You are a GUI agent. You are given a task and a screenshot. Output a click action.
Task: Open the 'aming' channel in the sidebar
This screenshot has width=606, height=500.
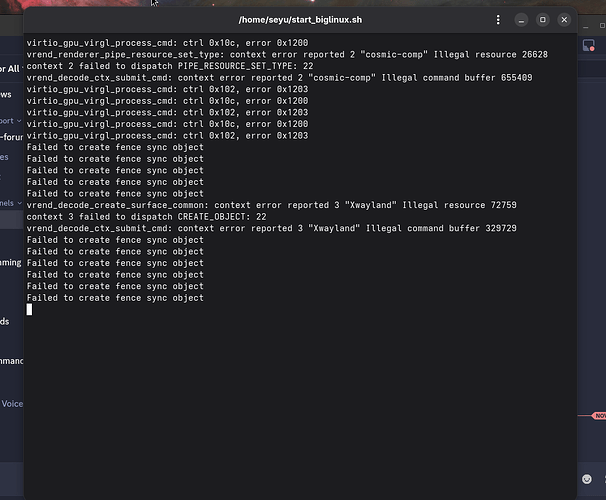tap(10, 262)
